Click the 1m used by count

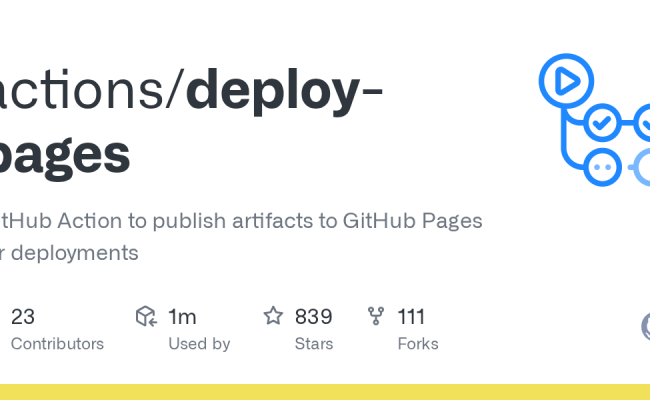(182, 317)
